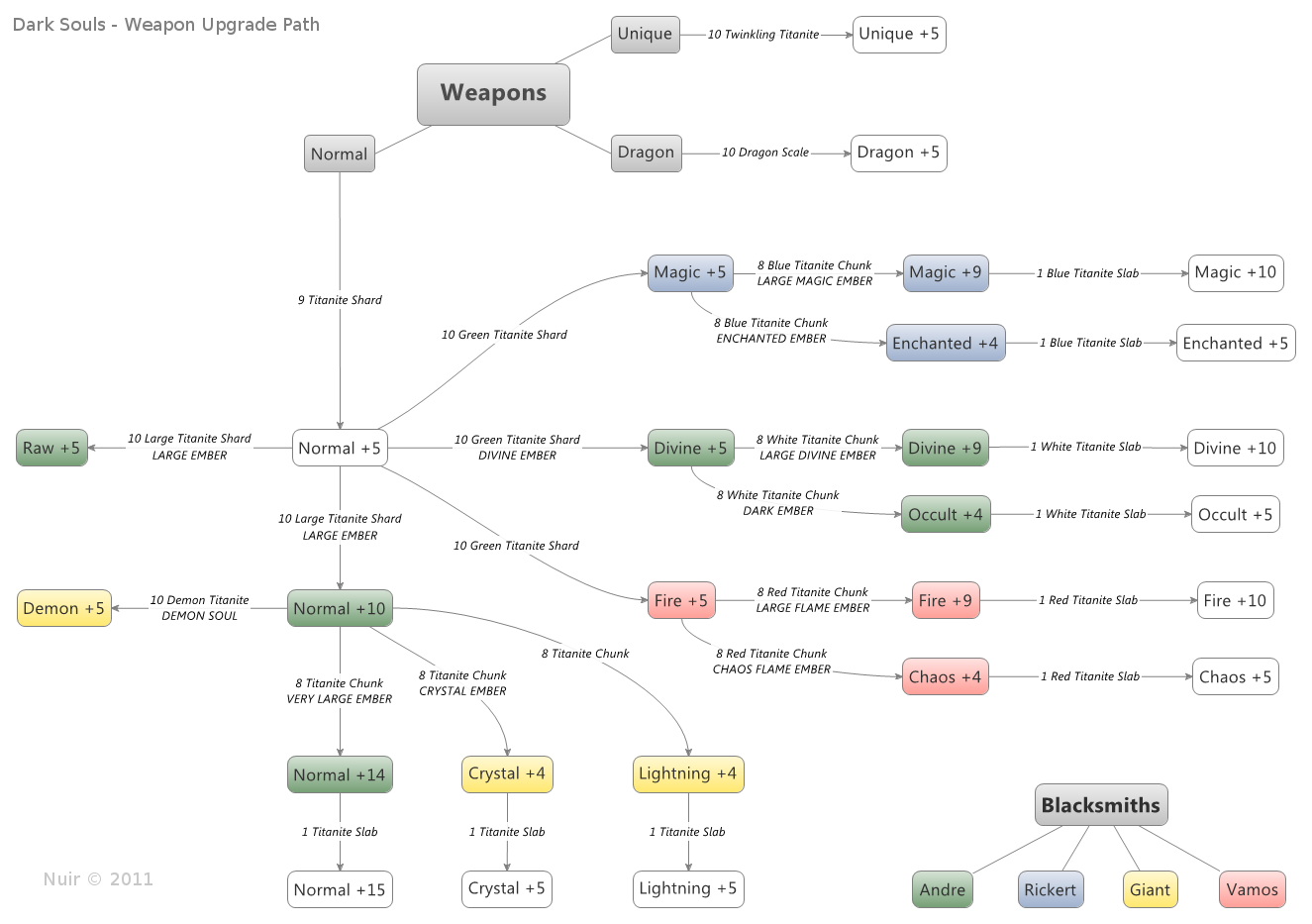1312x924 pixels.
Task: Click the Chaos +4 red node
Action: tap(945, 676)
